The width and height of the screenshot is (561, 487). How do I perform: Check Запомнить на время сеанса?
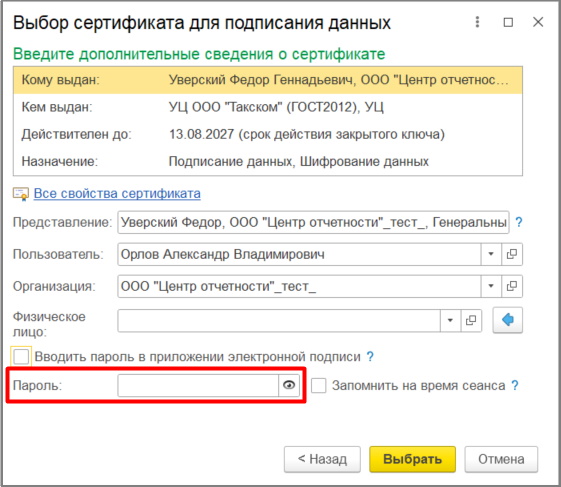[x=318, y=386]
